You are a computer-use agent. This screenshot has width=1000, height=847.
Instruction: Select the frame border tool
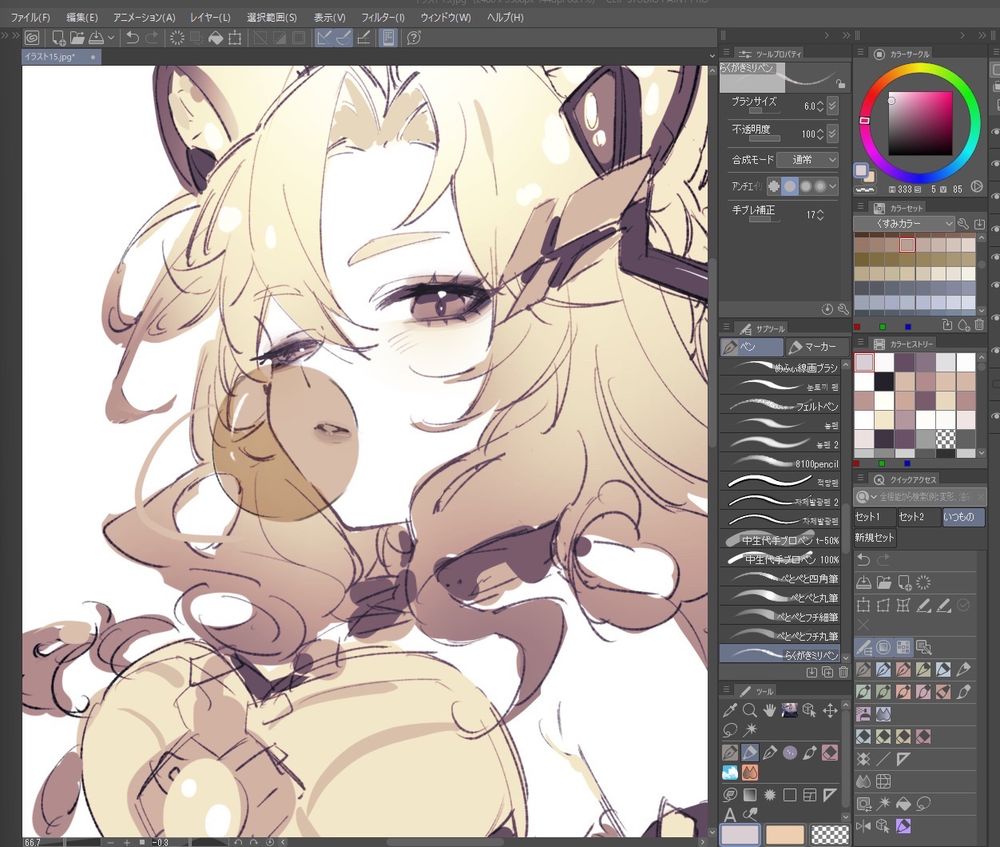(x=810, y=795)
